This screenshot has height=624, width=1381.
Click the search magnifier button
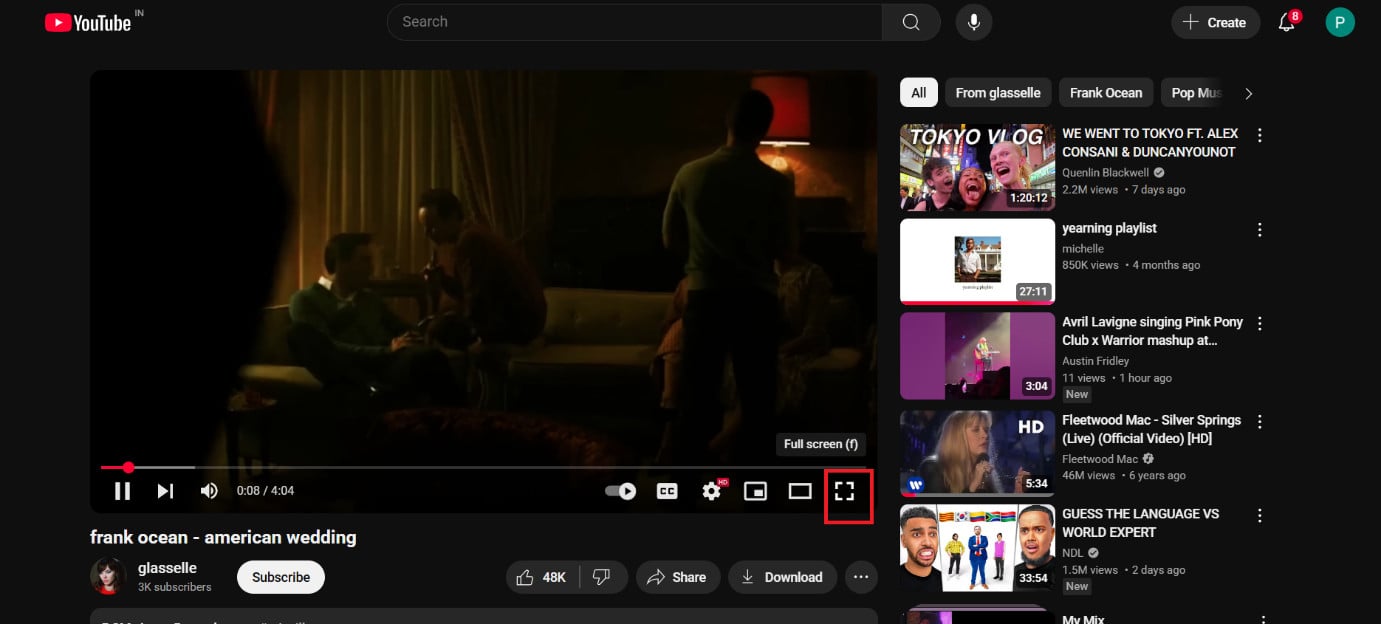911,22
